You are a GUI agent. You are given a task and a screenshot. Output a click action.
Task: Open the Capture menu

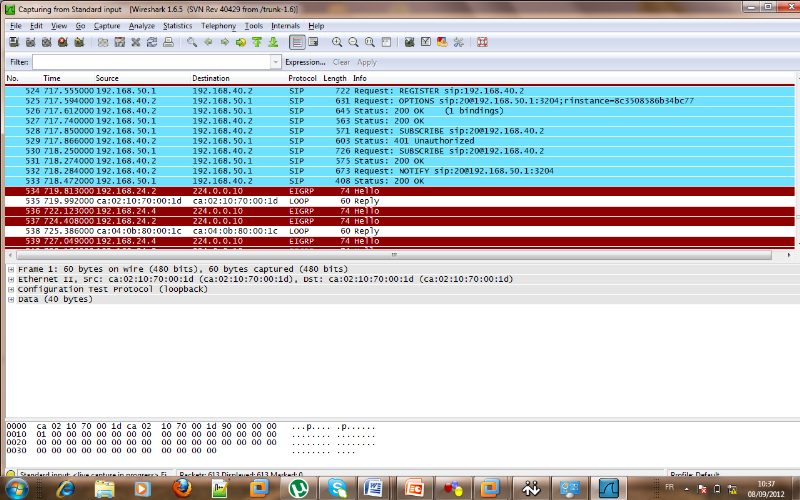point(107,26)
